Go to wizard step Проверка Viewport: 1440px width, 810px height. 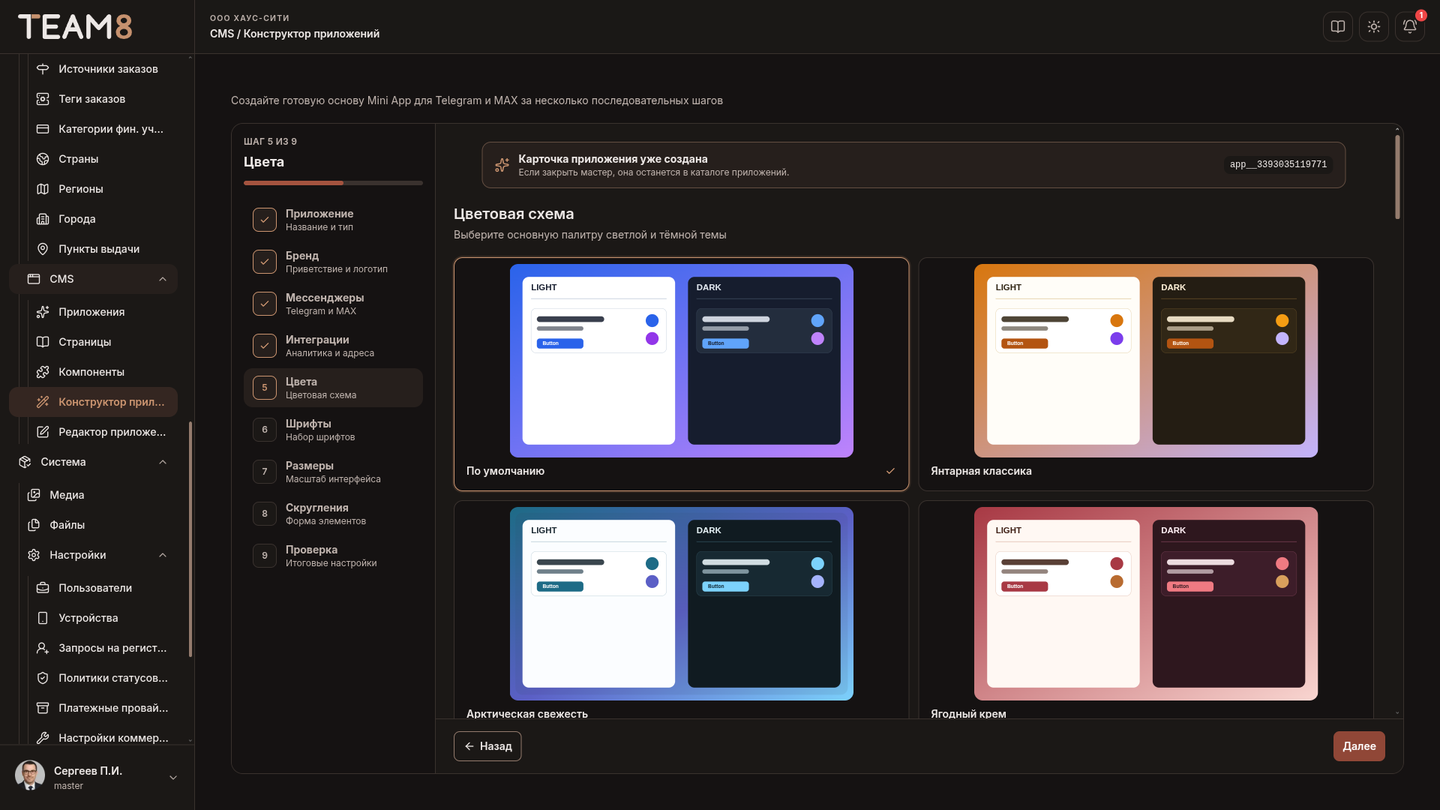[x=333, y=556]
